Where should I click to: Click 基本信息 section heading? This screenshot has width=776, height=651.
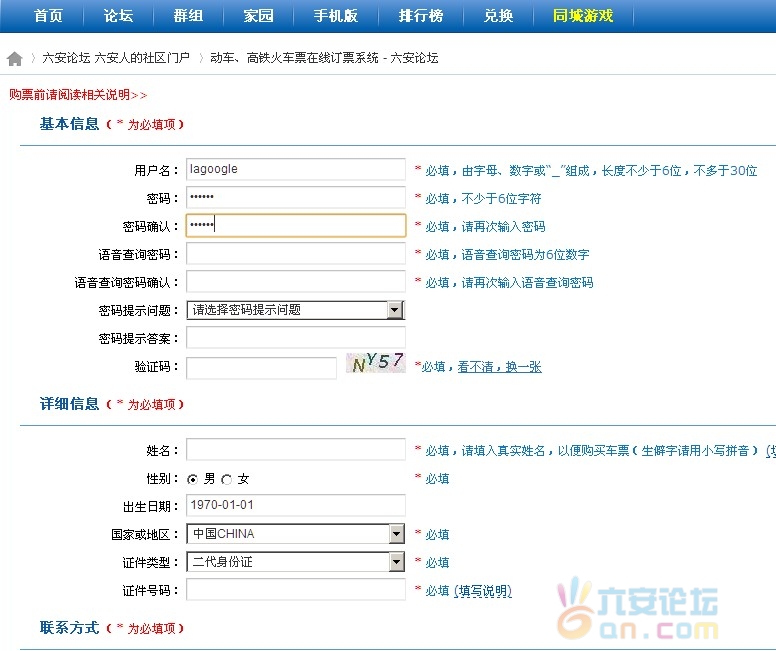(69, 124)
